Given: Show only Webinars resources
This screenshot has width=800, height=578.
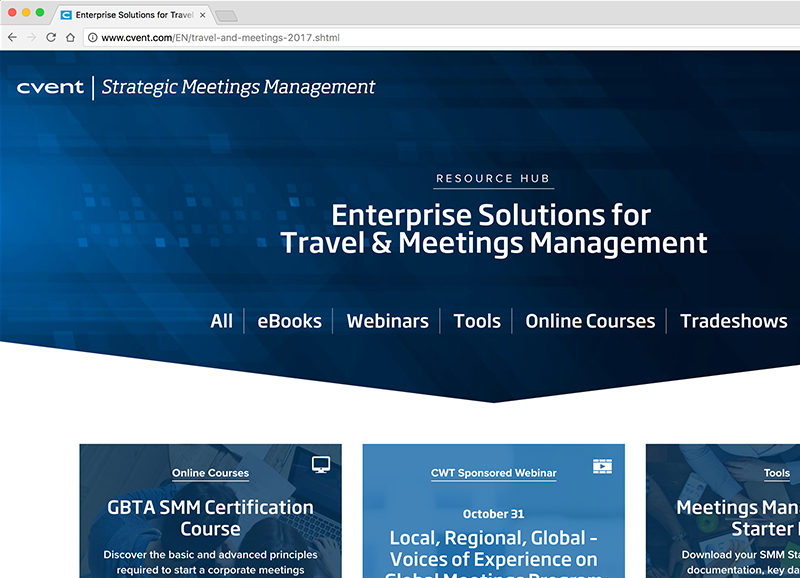Looking at the screenshot, I should coord(387,321).
